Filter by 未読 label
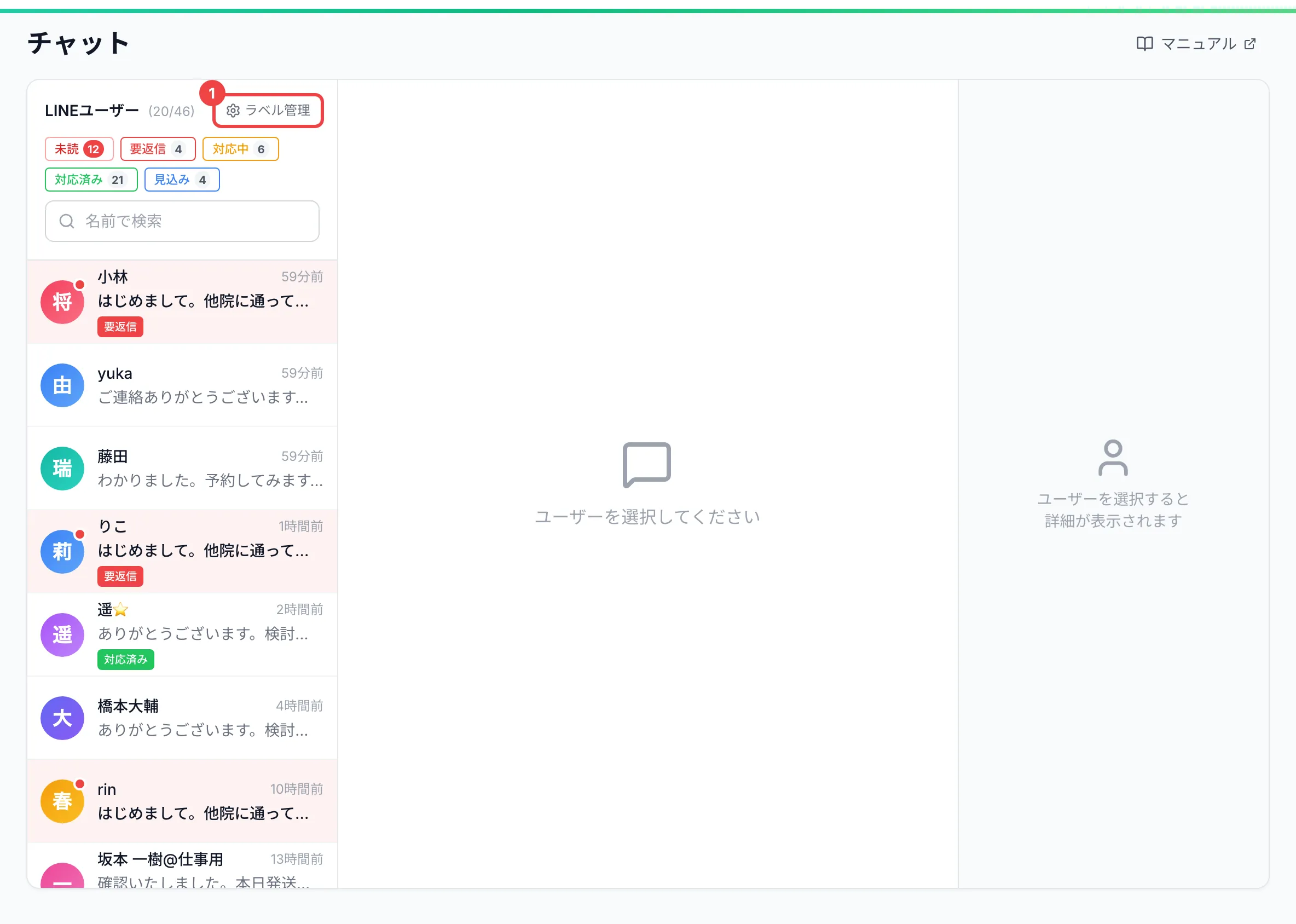This screenshot has width=1296, height=924. pyautogui.click(x=79, y=149)
